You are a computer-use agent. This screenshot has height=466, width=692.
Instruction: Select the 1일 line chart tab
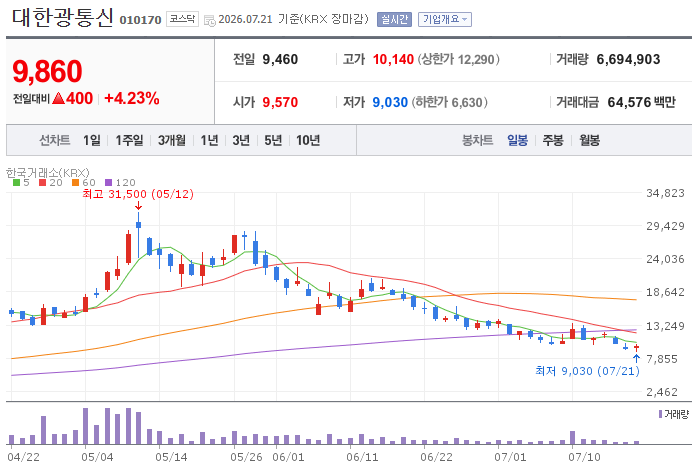92,140
